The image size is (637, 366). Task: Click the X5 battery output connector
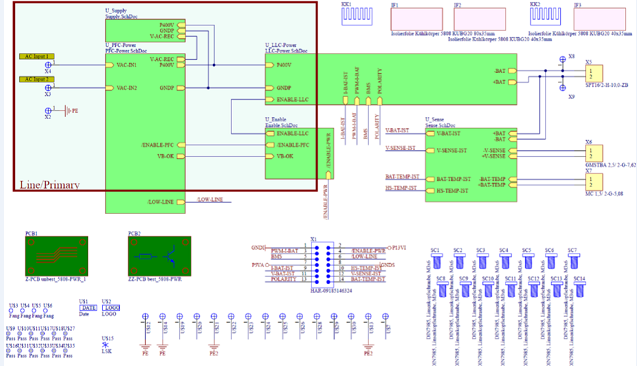click(594, 74)
